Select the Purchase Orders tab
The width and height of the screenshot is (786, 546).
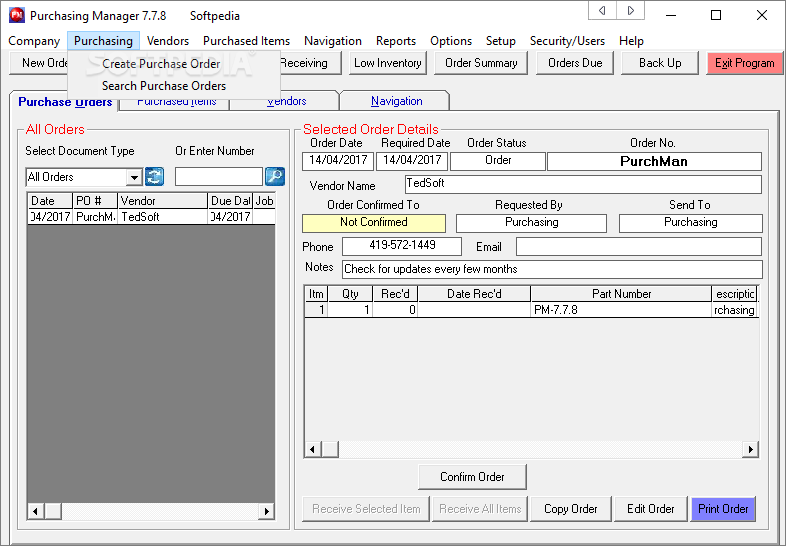(65, 102)
